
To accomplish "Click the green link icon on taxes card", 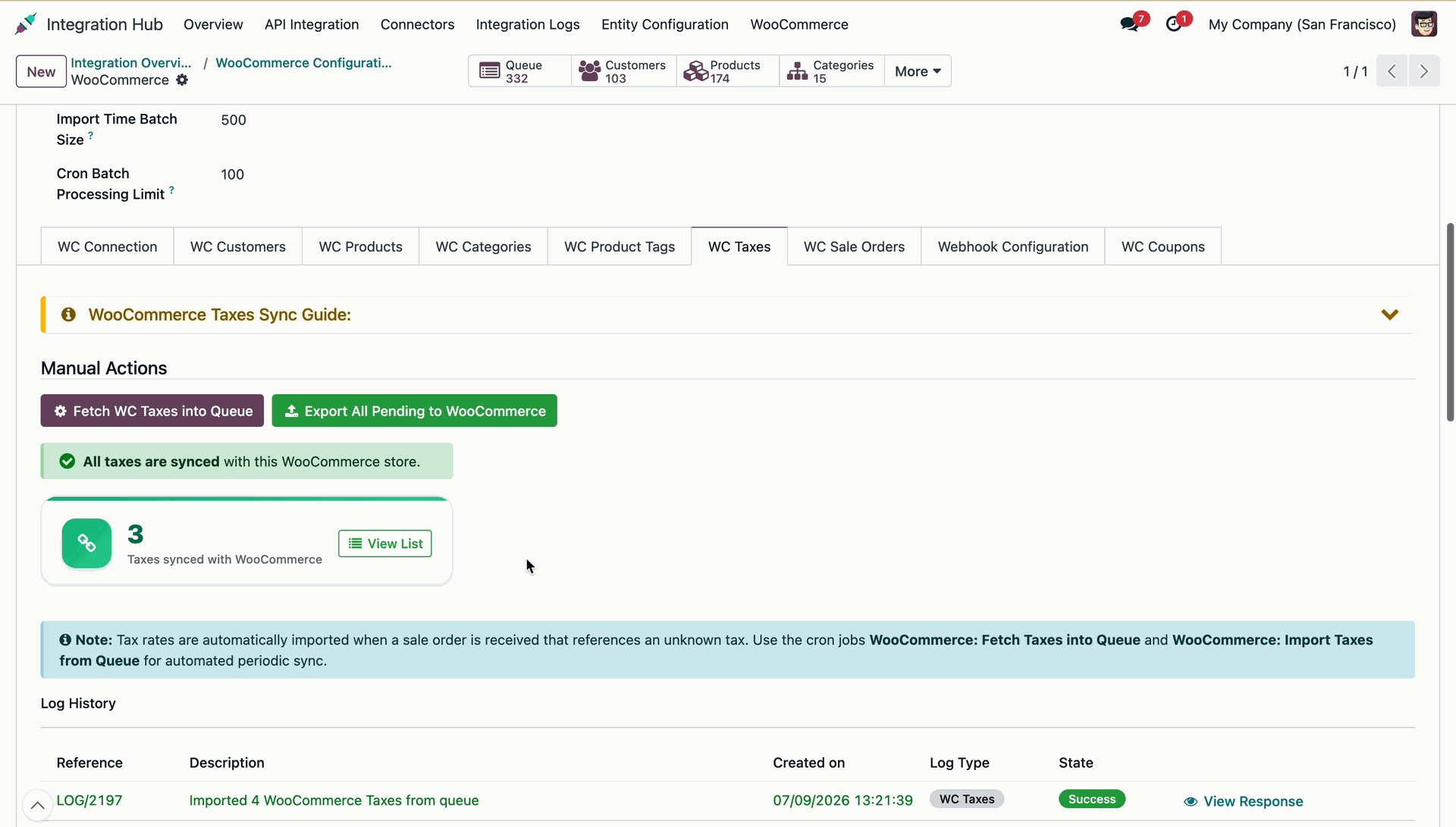I will tap(86, 544).
